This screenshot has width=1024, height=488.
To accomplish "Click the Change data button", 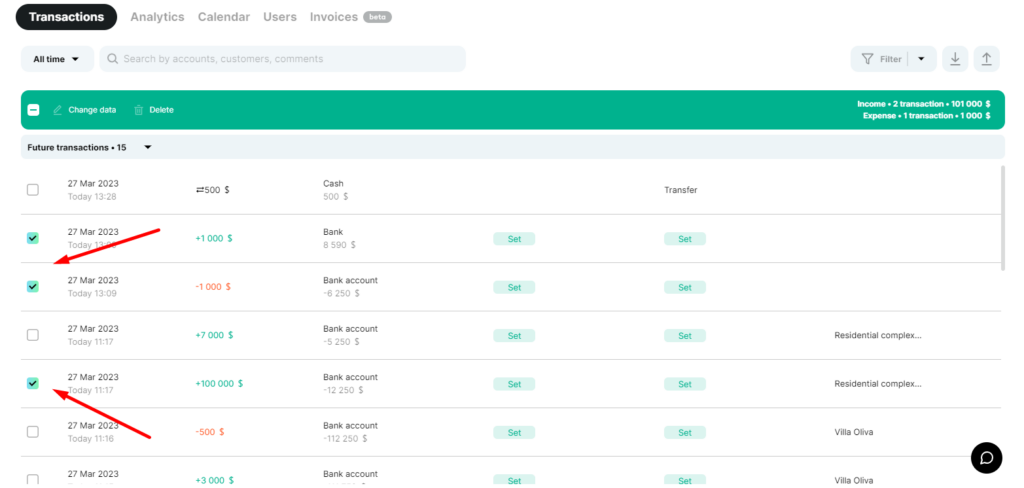I will pyautogui.click(x=84, y=110).
